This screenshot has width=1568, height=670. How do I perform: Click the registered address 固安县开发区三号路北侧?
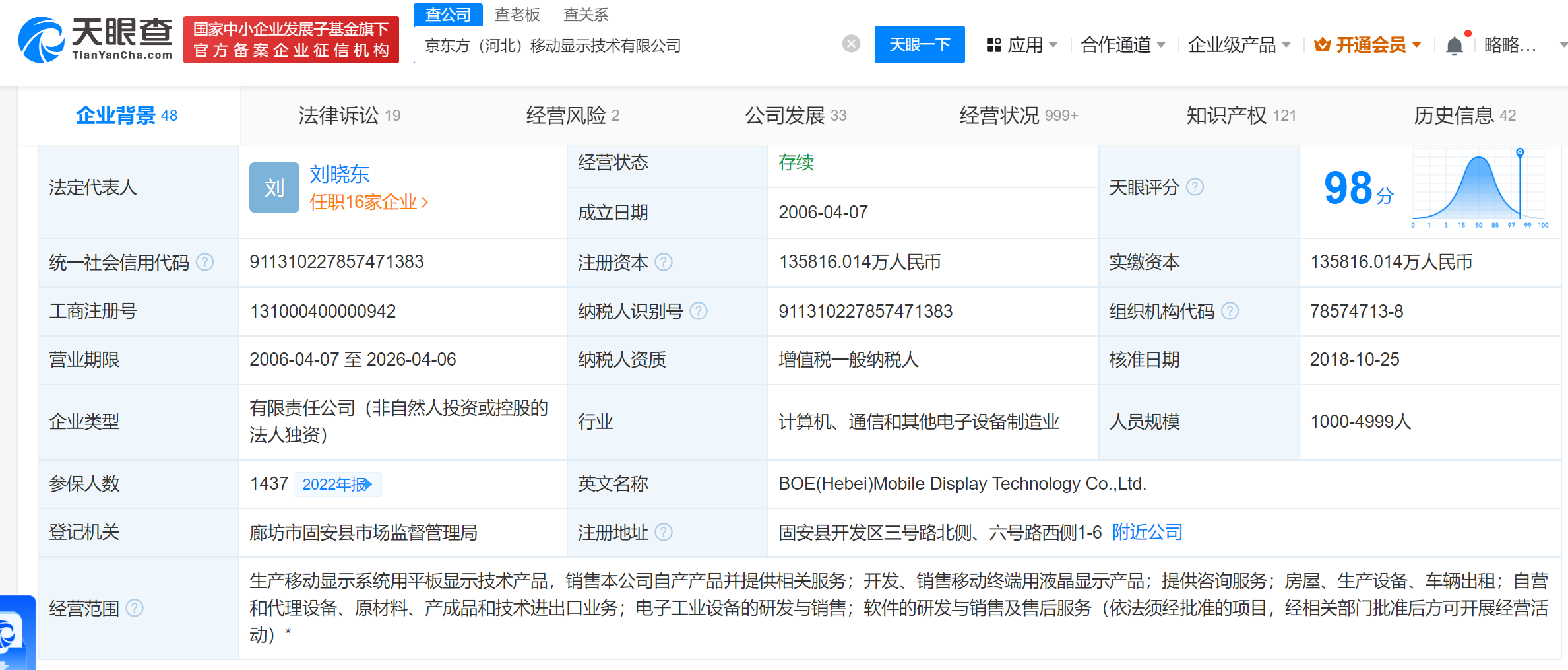click(x=940, y=532)
